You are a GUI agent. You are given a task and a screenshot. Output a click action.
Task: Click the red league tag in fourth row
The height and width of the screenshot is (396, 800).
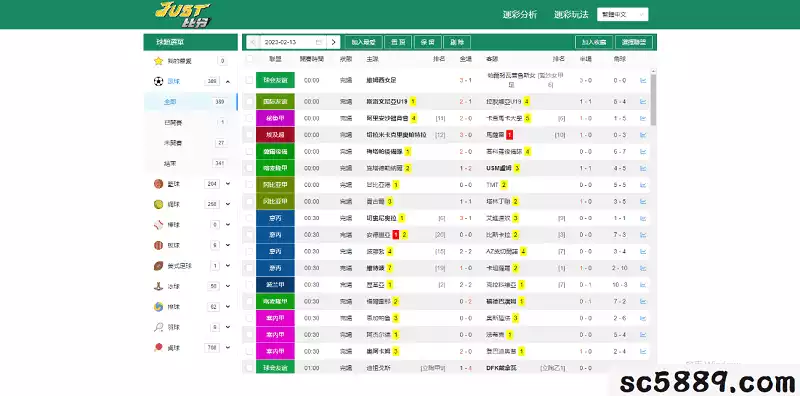pyautogui.click(x=275, y=135)
